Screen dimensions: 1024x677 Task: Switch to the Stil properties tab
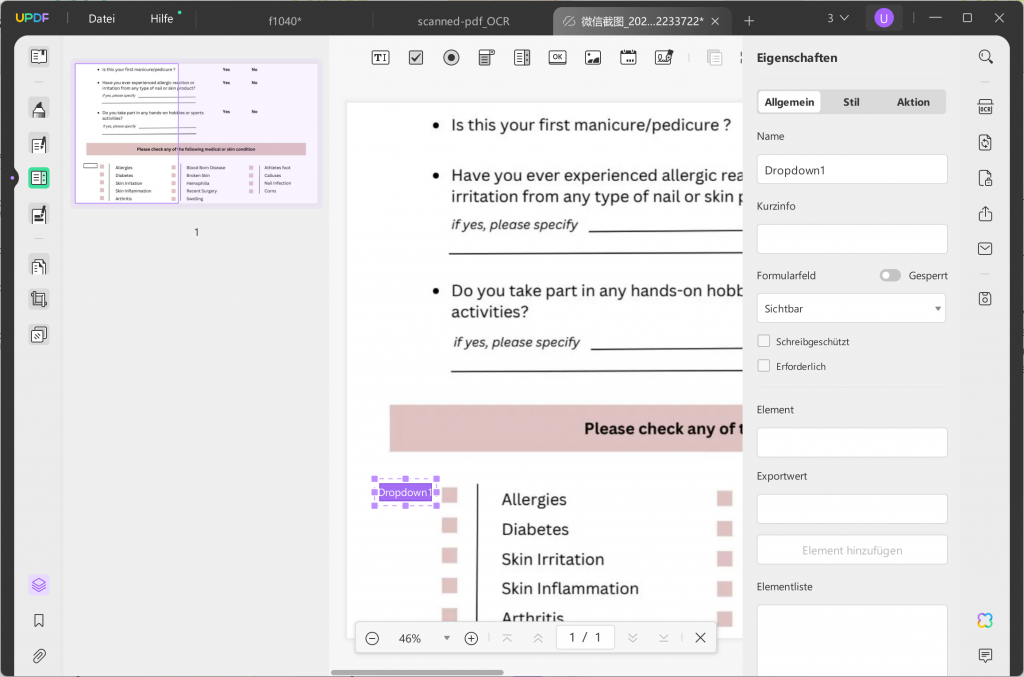tap(851, 101)
